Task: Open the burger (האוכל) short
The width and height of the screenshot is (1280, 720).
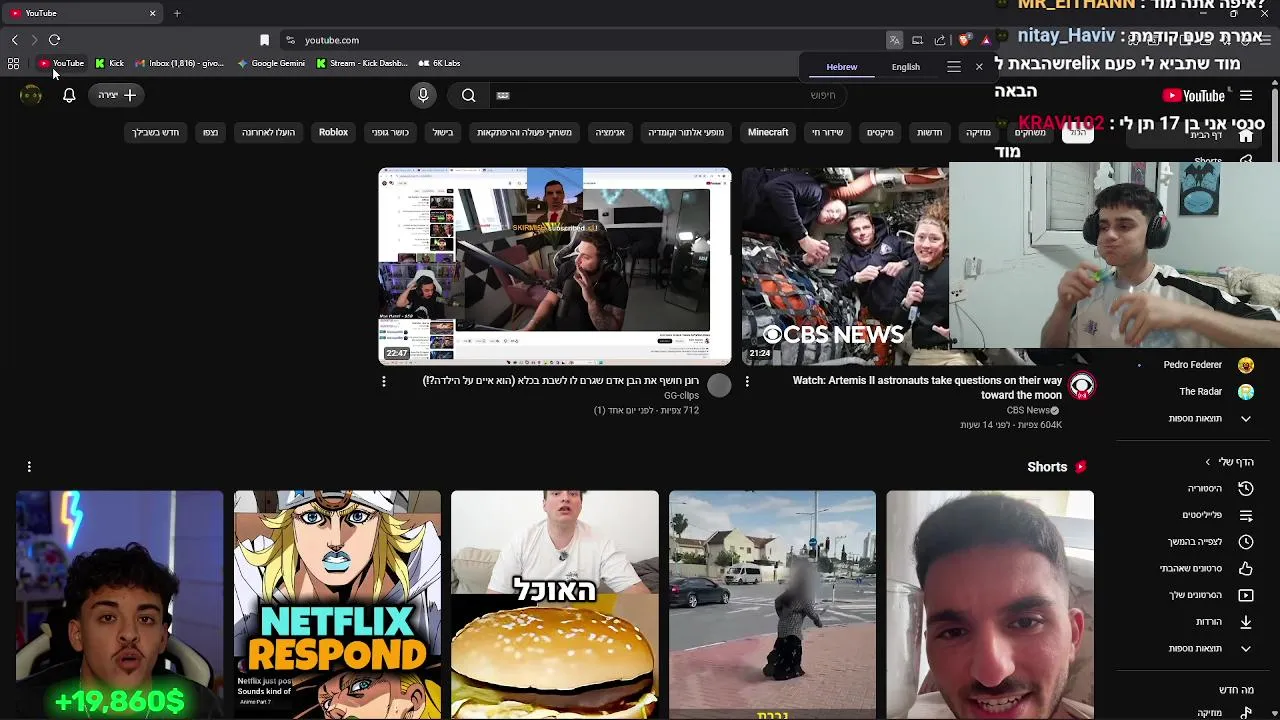Action: tap(555, 605)
